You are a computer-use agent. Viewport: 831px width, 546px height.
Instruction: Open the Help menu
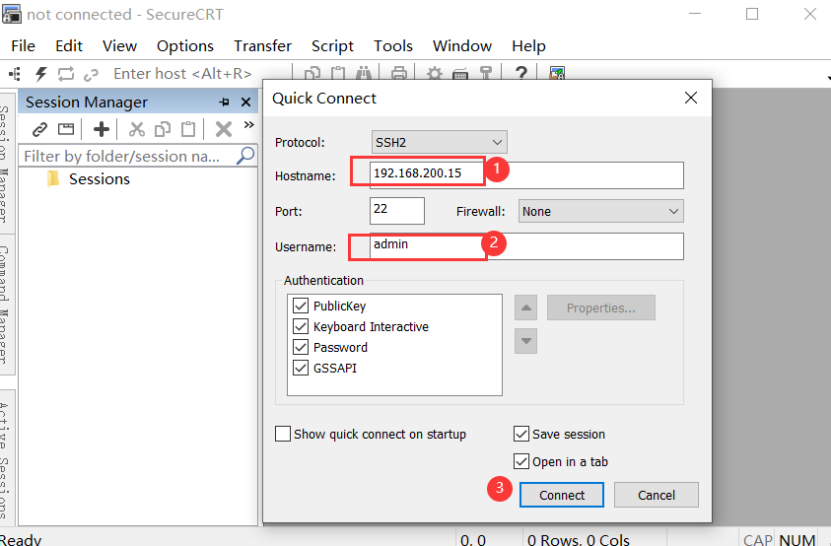point(528,46)
